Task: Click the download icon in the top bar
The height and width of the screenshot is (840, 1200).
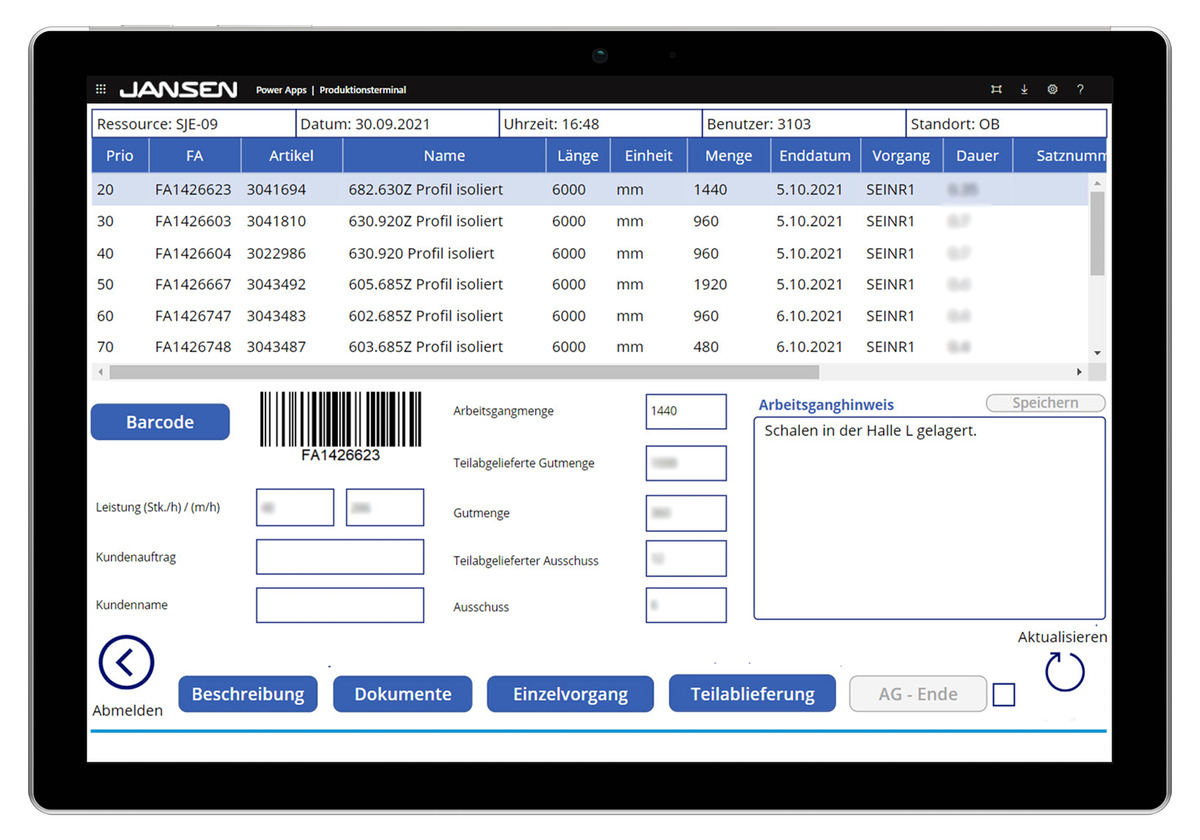Action: click(x=1024, y=89)
